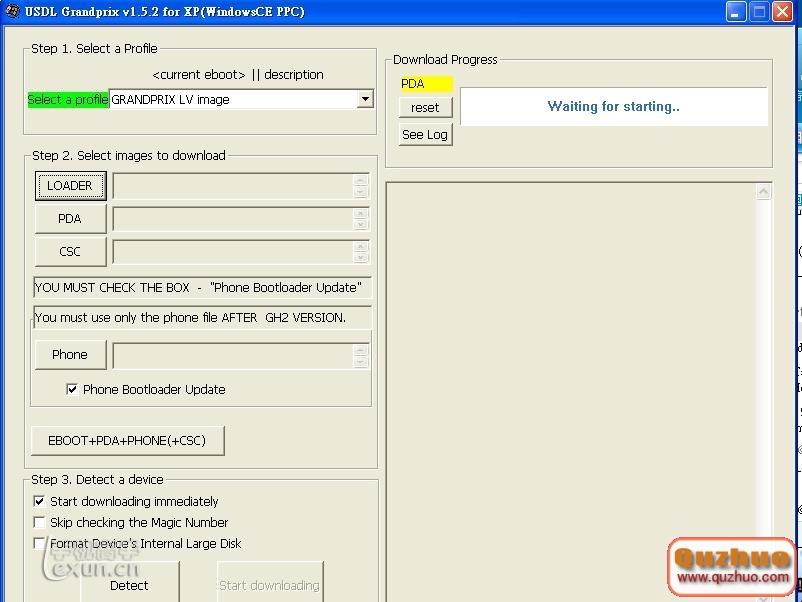
Task: Toggle Phone Bootloader Update checkbox
Action: point(72,389)
